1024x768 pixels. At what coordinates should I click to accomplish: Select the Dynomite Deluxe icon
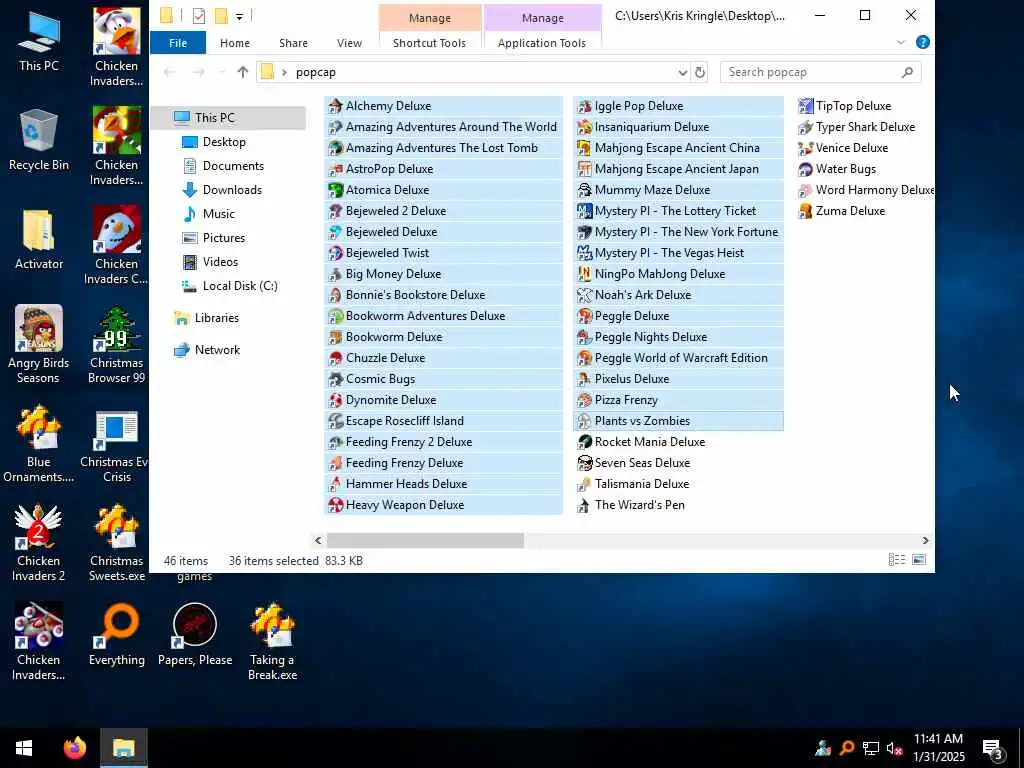(335, 400)
